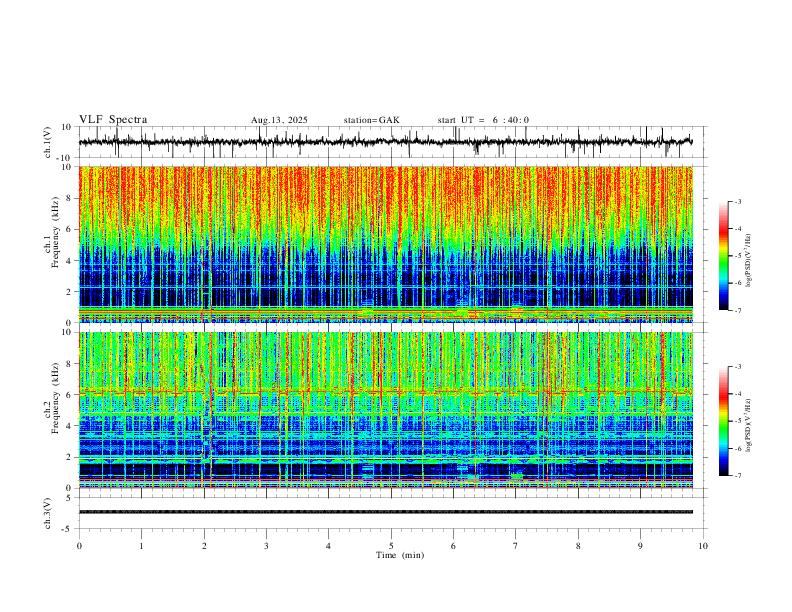Click the time axis tick label "0"
Screen dimensions: 792x612
[79, 546]
